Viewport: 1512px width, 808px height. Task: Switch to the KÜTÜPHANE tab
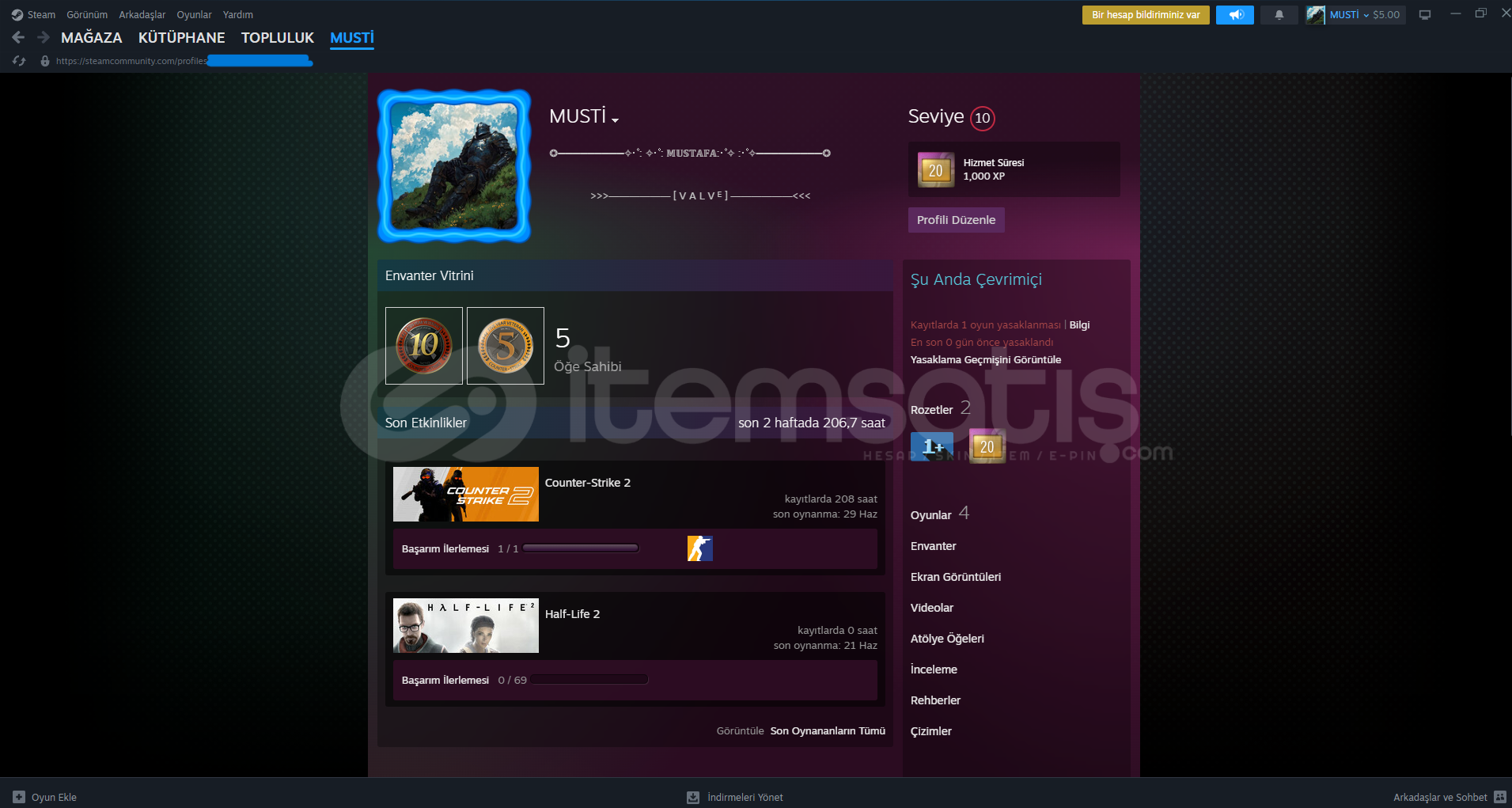[x=182, y=38]
